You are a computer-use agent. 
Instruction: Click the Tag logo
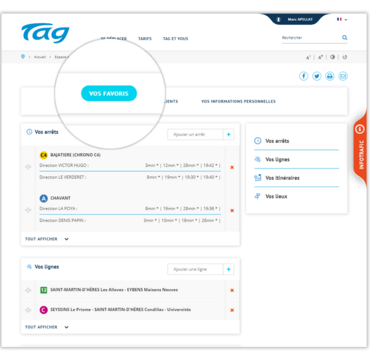point(45,33)
